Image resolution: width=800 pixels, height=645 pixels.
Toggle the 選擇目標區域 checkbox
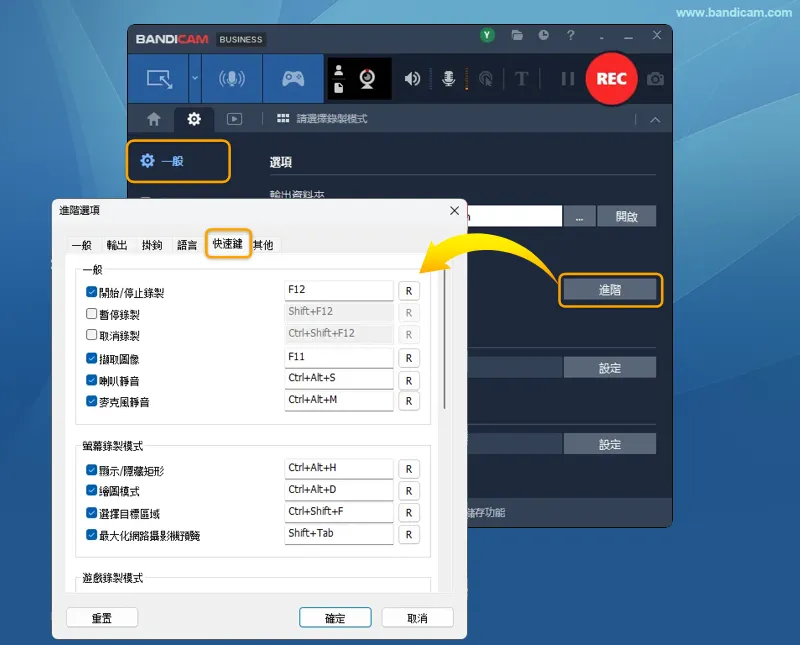click(x=91, y=512)
